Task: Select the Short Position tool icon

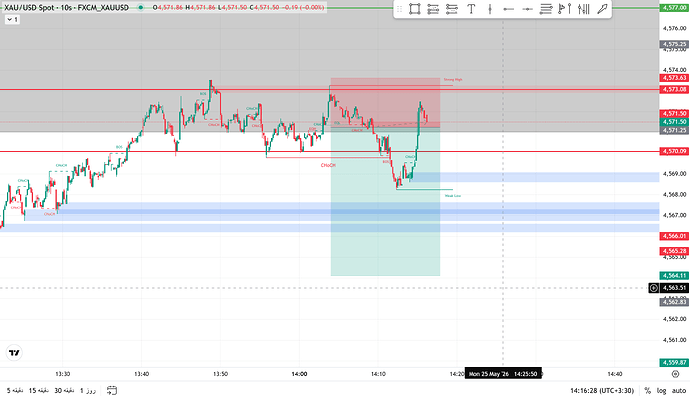Action: pyautogui.click(x=452, y=9)
